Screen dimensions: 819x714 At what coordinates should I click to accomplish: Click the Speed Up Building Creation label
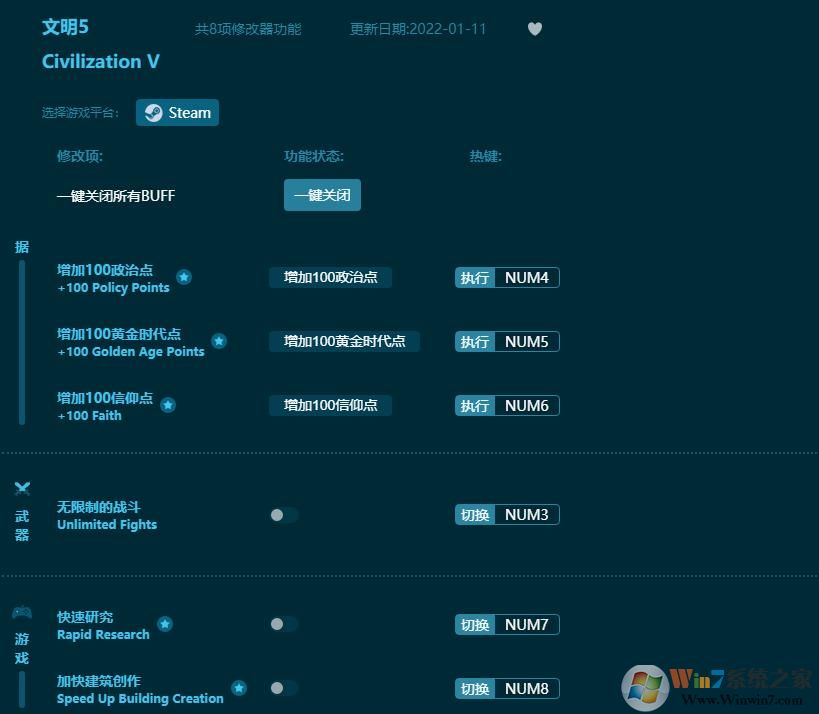pyautogui.click(x=140, y=698)
